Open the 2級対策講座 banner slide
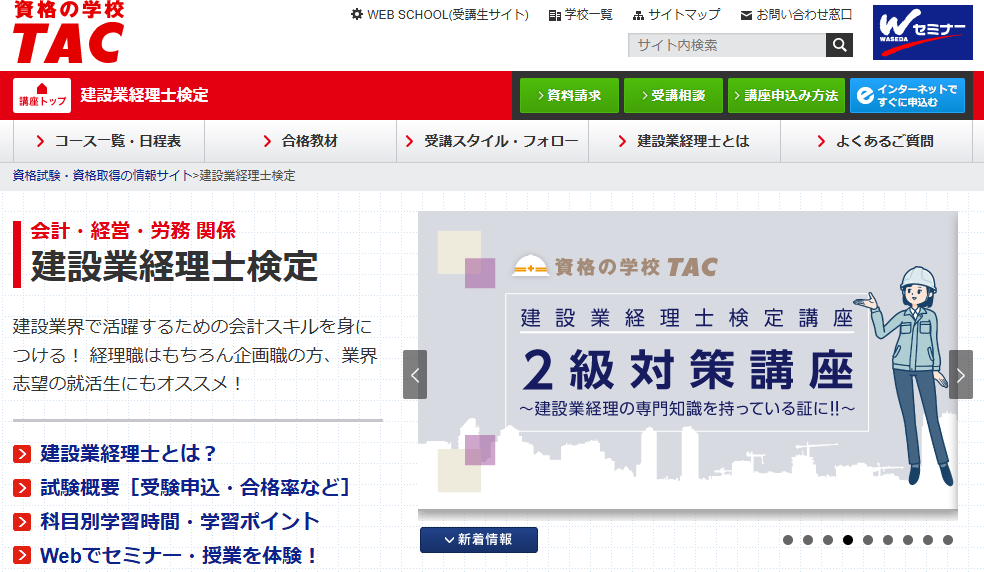This screenshot has height=572, width=984. pos(688,360)
